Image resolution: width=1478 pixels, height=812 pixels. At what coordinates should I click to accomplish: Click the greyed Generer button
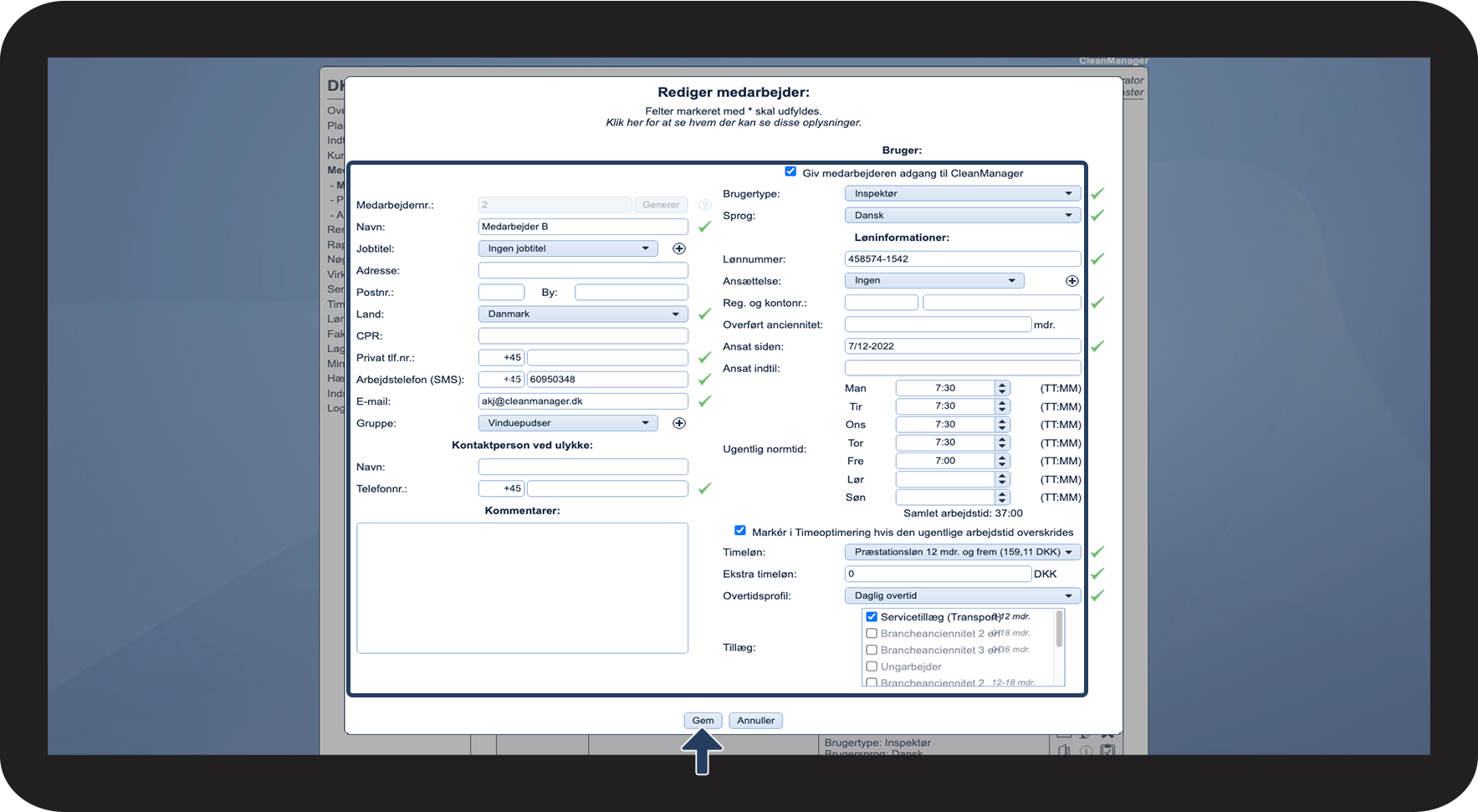click(661, 205)
